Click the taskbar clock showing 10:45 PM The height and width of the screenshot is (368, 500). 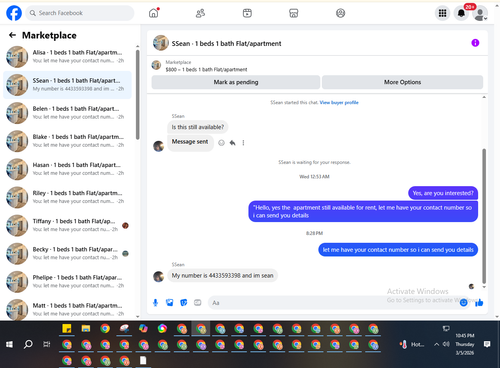465,344
